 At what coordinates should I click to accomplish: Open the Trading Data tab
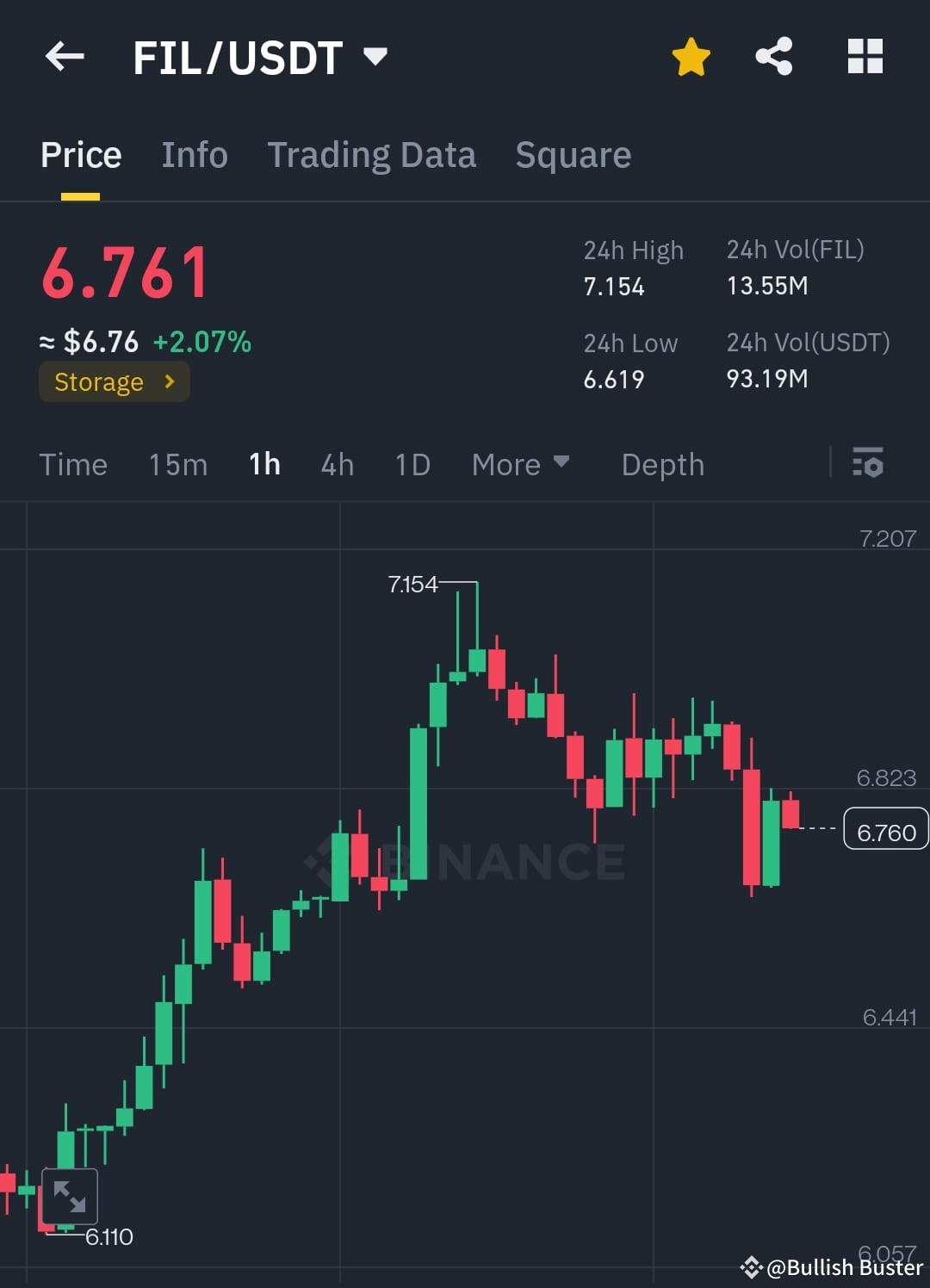click(372, 155)
